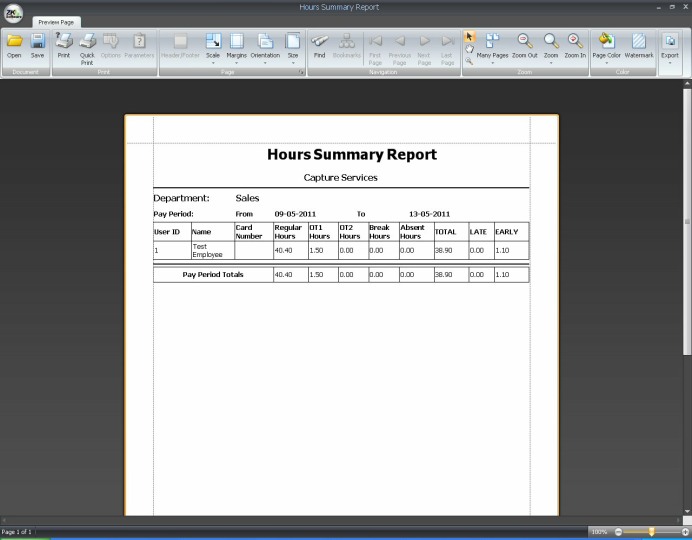This screenshot has width=692, height=540.
Task: Go to Last Page
Action: click(x=448, y=49)
